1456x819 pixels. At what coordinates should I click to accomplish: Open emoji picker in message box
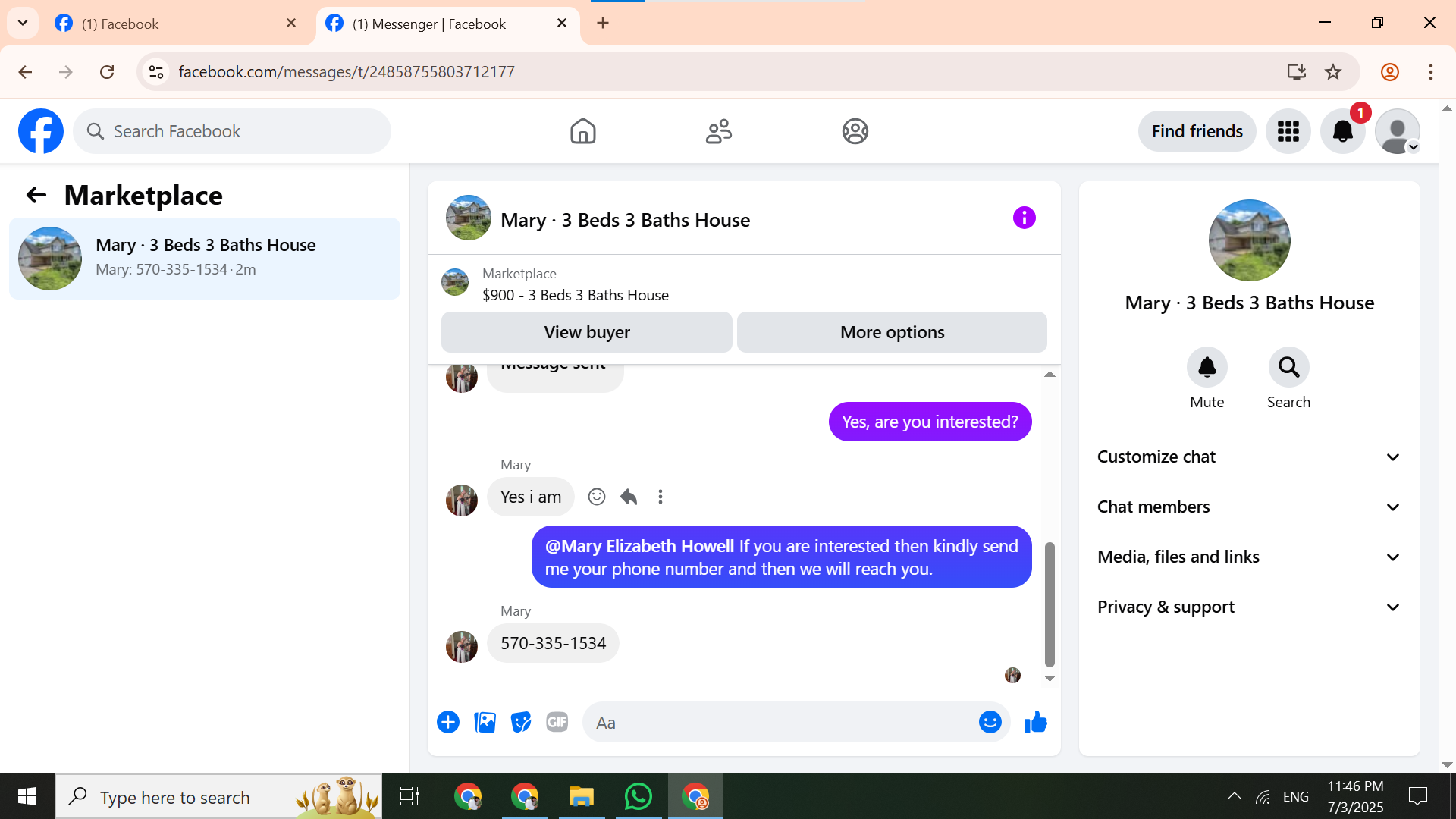point(990,722)
